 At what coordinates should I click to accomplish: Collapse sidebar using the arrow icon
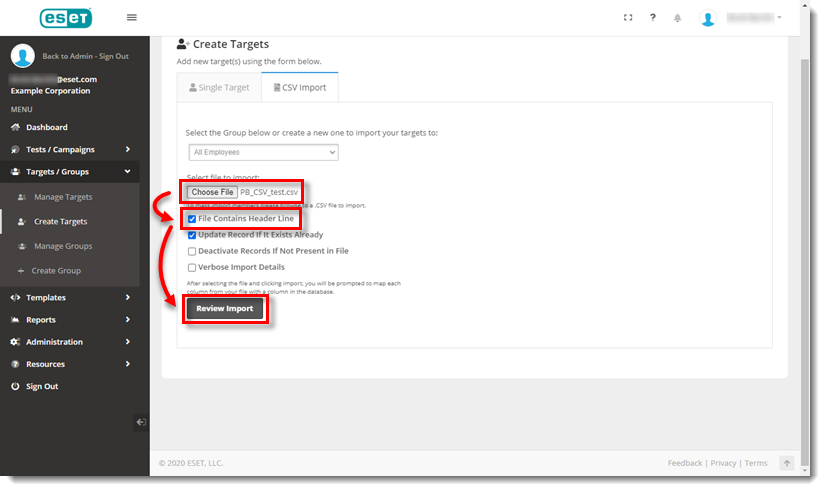[x=141, y=422]
